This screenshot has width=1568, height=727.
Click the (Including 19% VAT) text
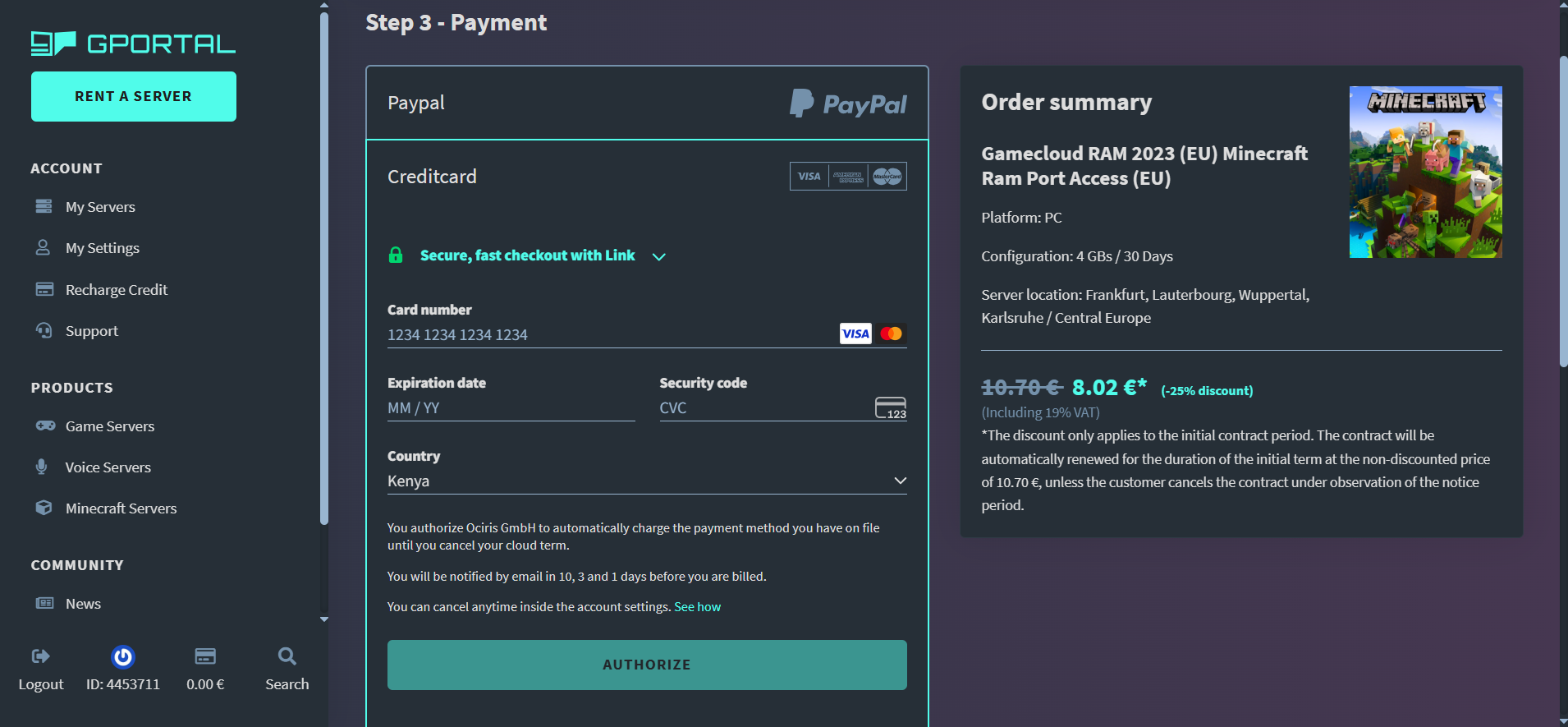pyautogui.click(x=1040, y=412)
